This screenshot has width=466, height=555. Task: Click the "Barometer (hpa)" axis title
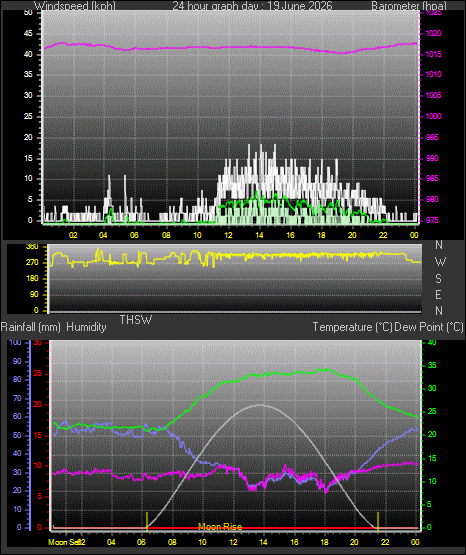pos(409,6)
